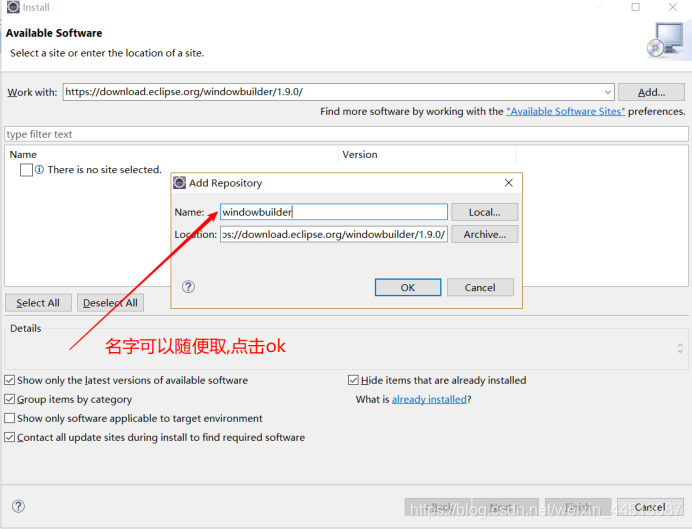Screen dimensions: 692x529
Task: Click the Eclipse icon in Install title bar
Action: [x=13, y=7]
